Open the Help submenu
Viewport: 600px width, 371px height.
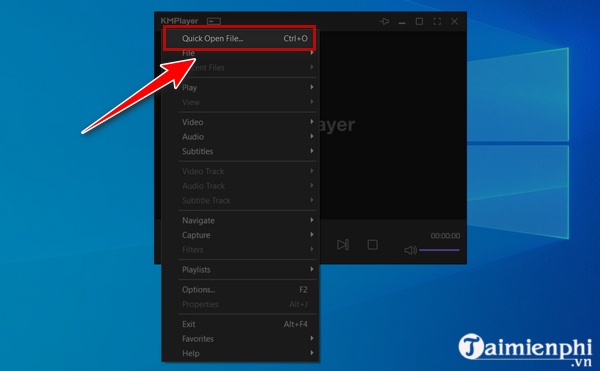[x=240, y=353]
